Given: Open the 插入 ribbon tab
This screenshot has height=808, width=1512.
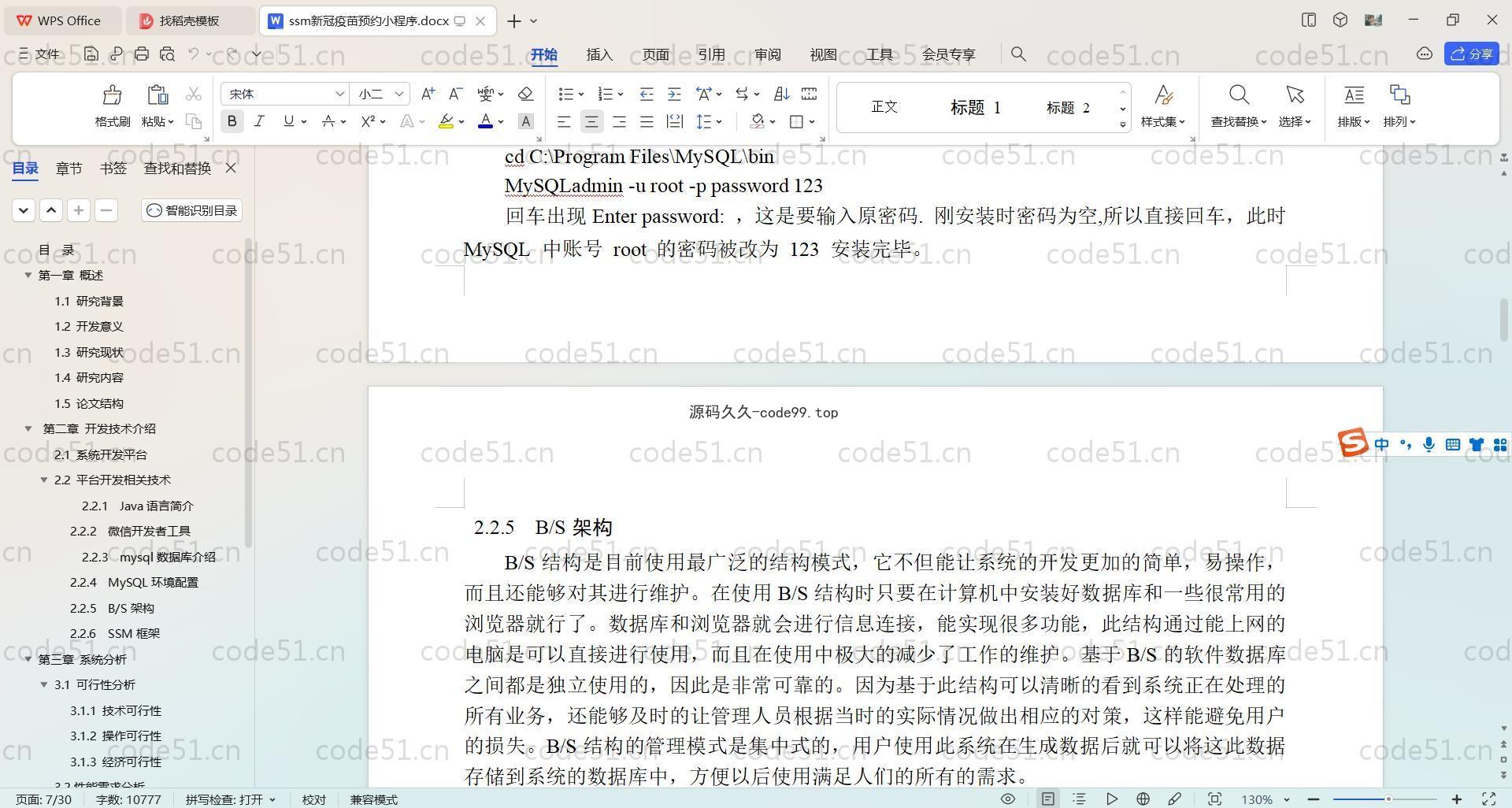Looking at the screenshot, I should click(x=599, y=54).
